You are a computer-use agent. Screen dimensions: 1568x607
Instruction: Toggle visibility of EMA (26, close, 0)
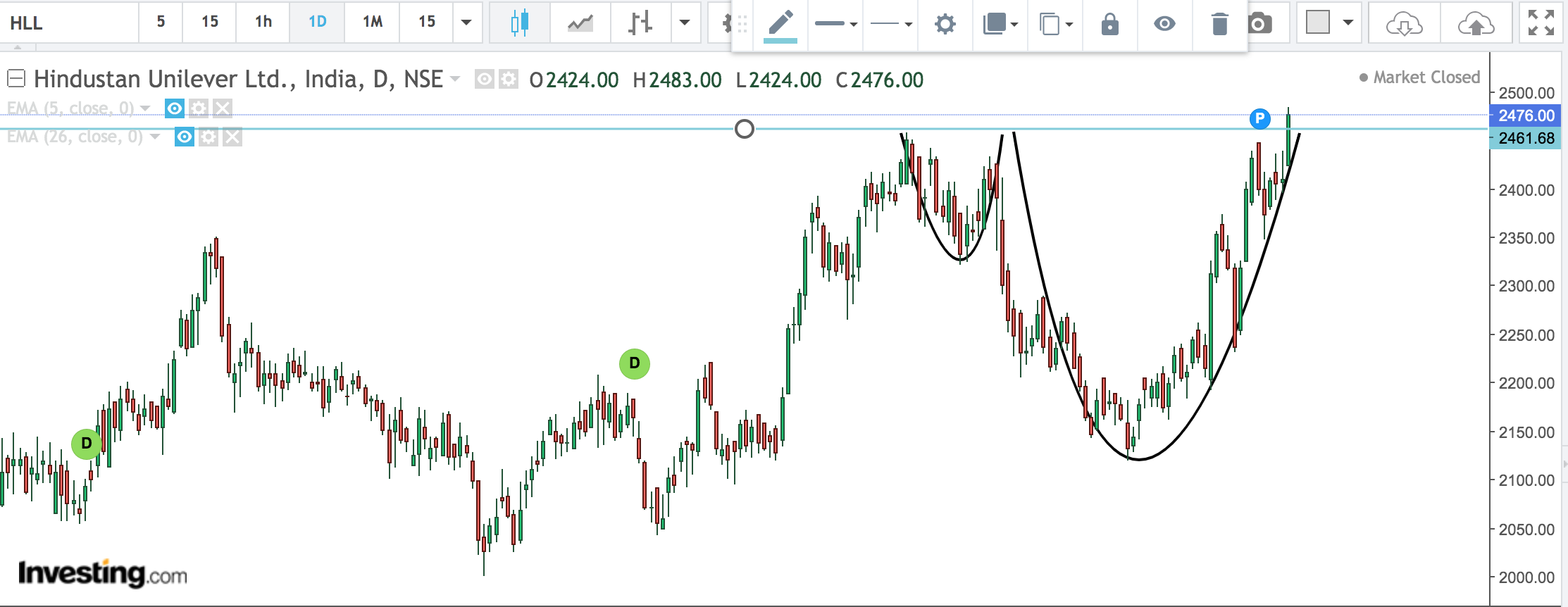(x=185, y=137)
